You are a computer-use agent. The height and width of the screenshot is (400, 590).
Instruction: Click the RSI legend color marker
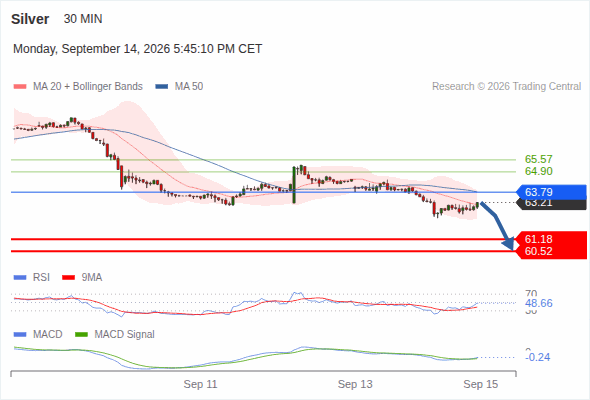(x=20, y=278)
